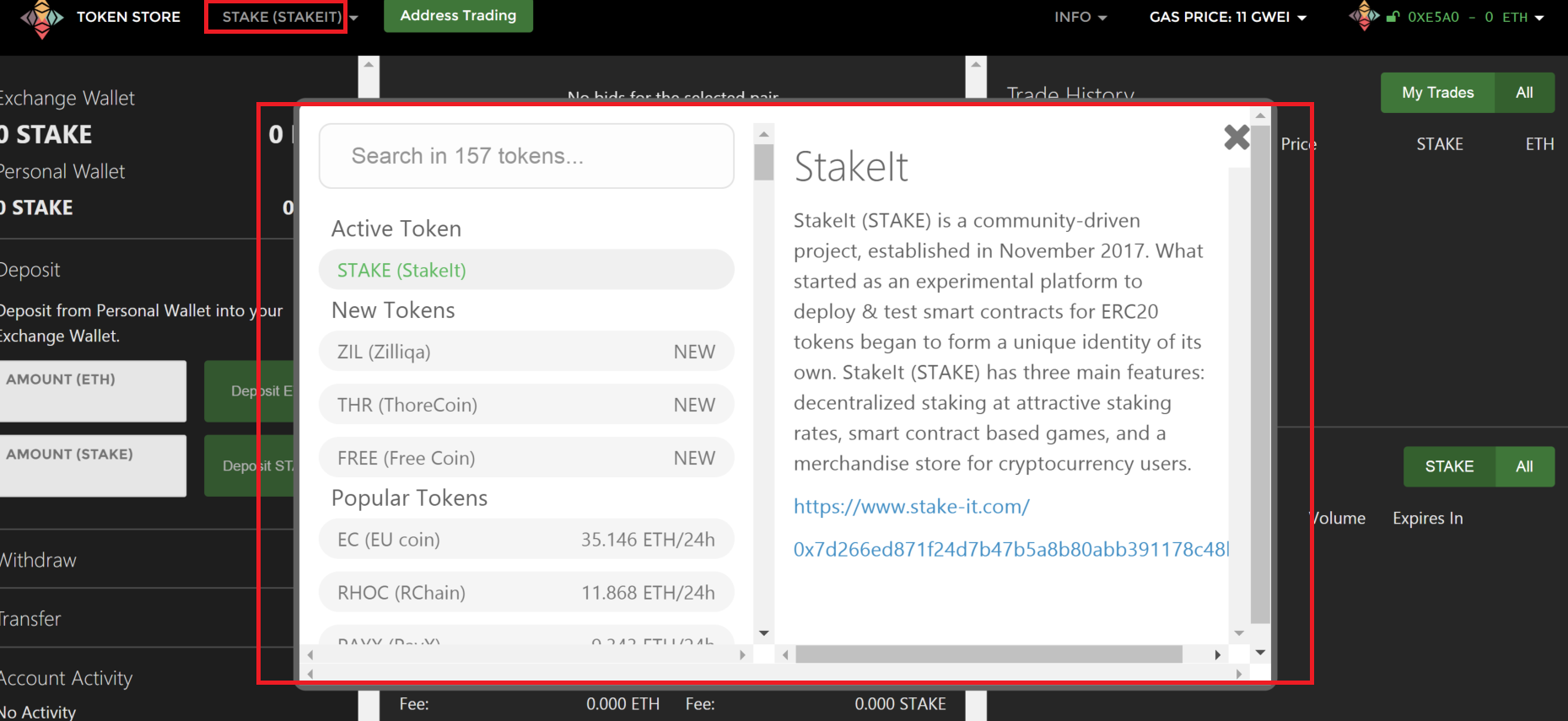The image size is (1568, 721).
Task: Click the Token Store logo icon
Action: tap(41, 19)
